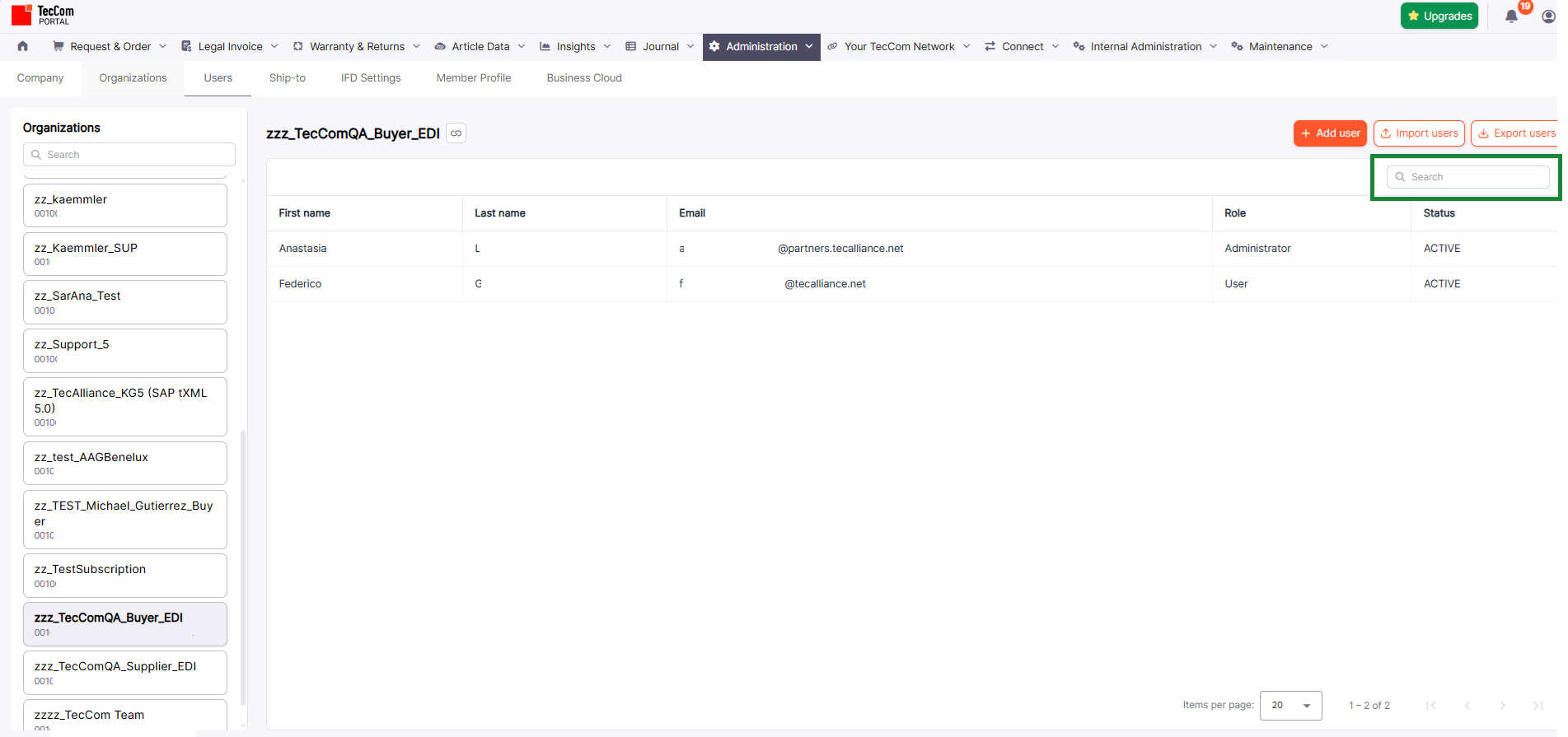Click the users table search field
The height and width of the screenshot is (737, 1568).
pos(1468,177)
